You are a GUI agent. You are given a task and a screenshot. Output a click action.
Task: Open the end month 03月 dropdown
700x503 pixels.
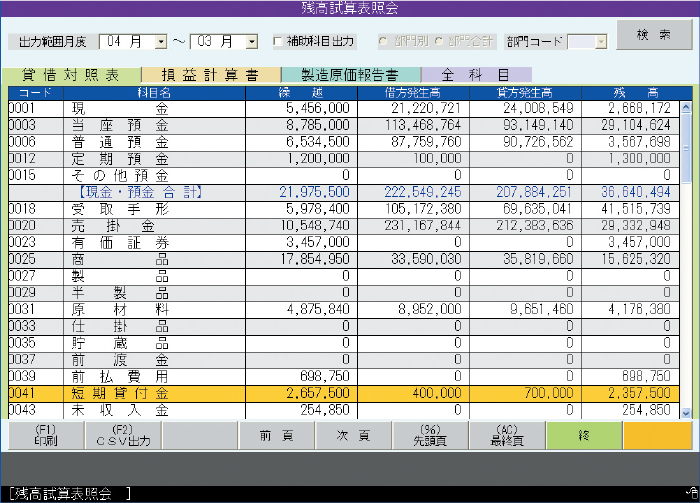pos(250,42)
